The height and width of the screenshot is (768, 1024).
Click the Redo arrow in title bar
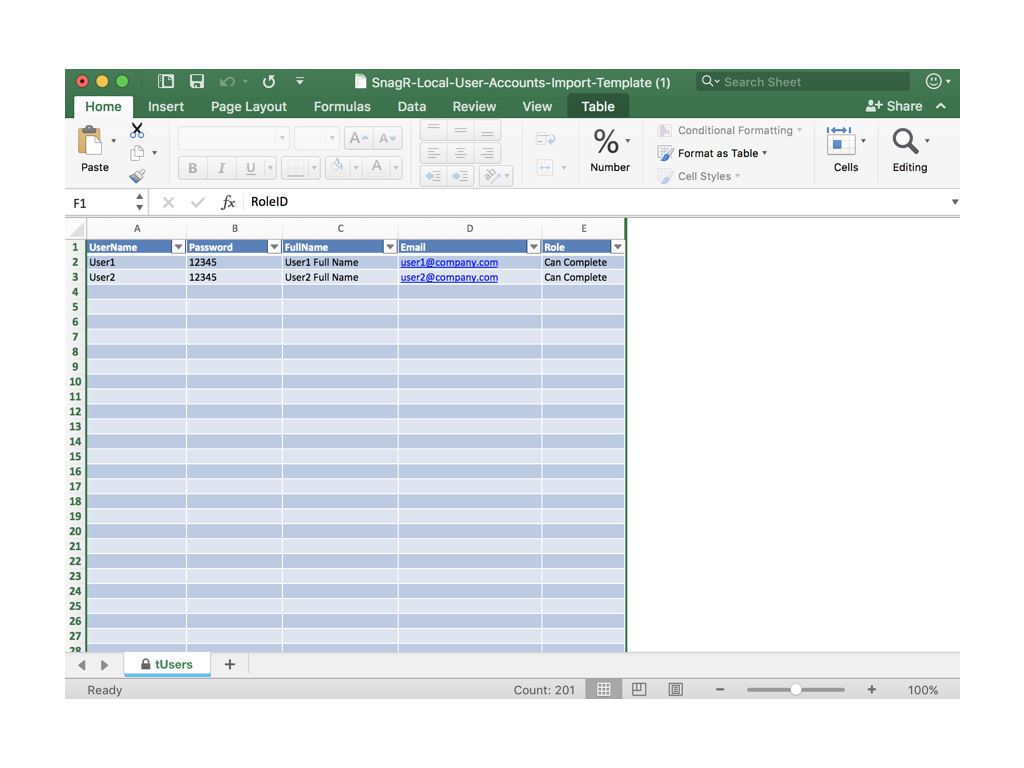[268, 81]
